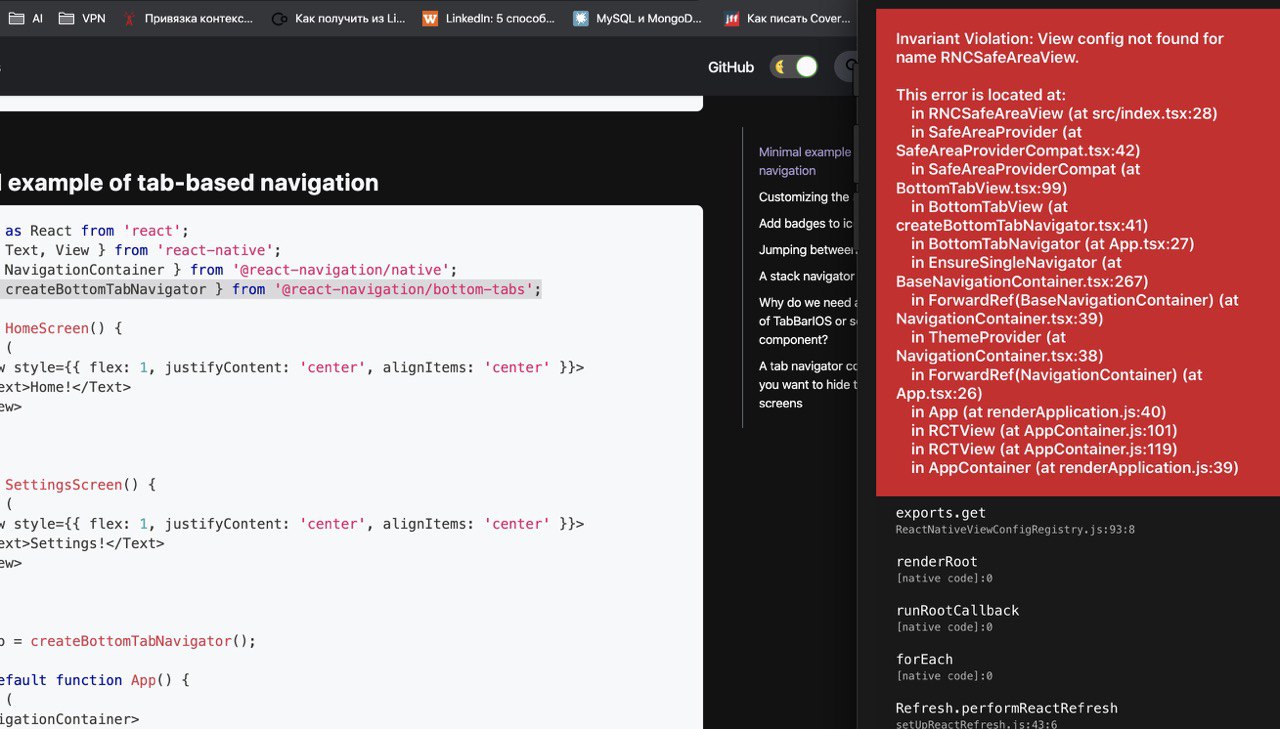Toggle the dark mode switch
Image resolution: width=1280 pixels, height=729 pixels.
(x=795, y=67)
